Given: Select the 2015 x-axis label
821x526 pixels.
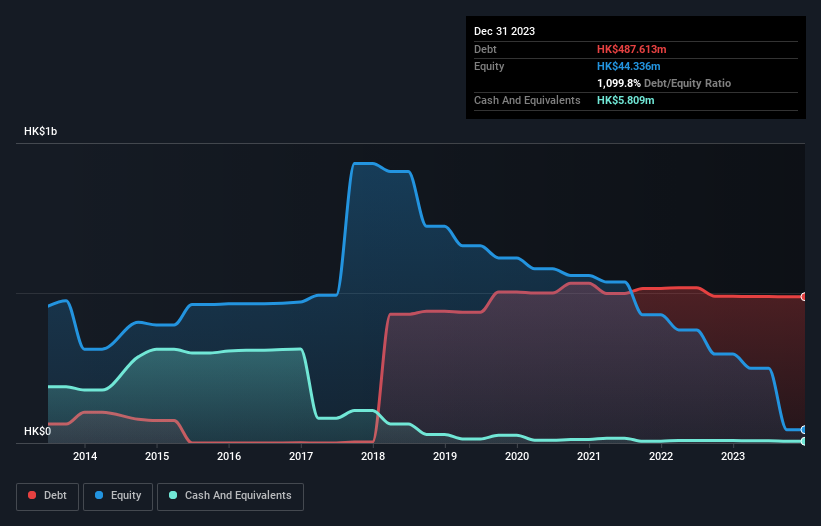Looking at the screenshot, I should coord(157,456).
